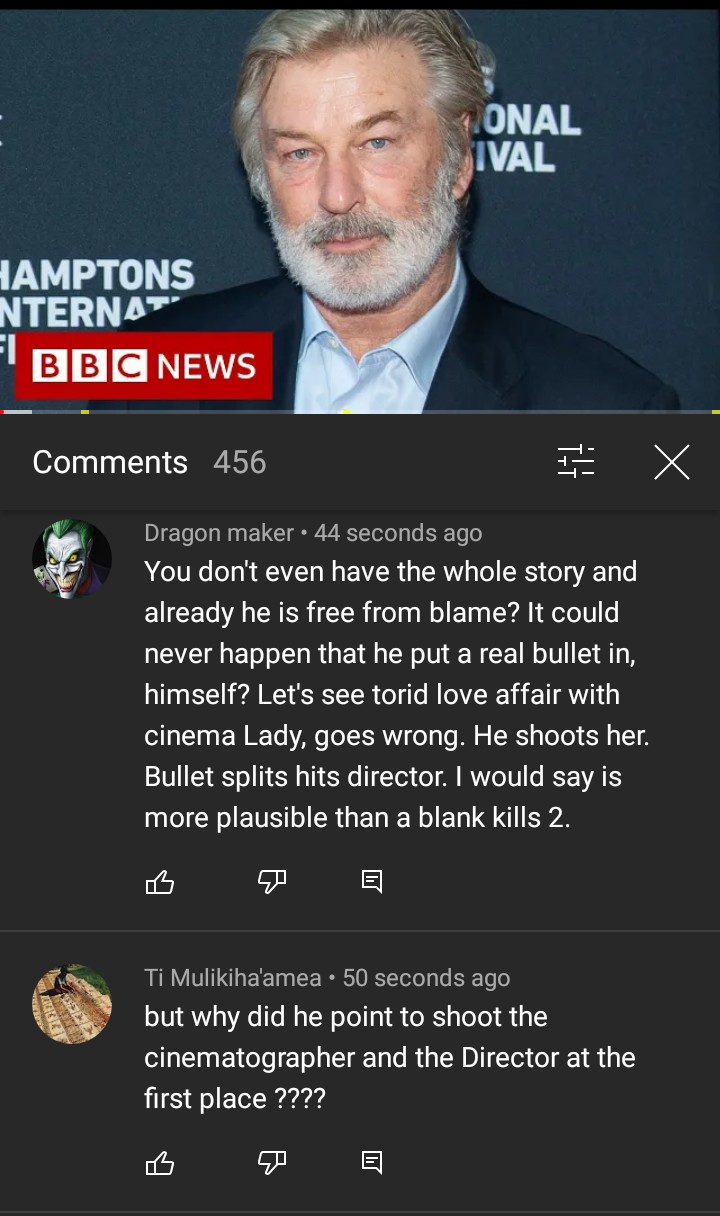The width and height of the screenshot is (720, 1216).
Task: Tap the '44 seconds ago' timestamp
Action: (398, 533)
